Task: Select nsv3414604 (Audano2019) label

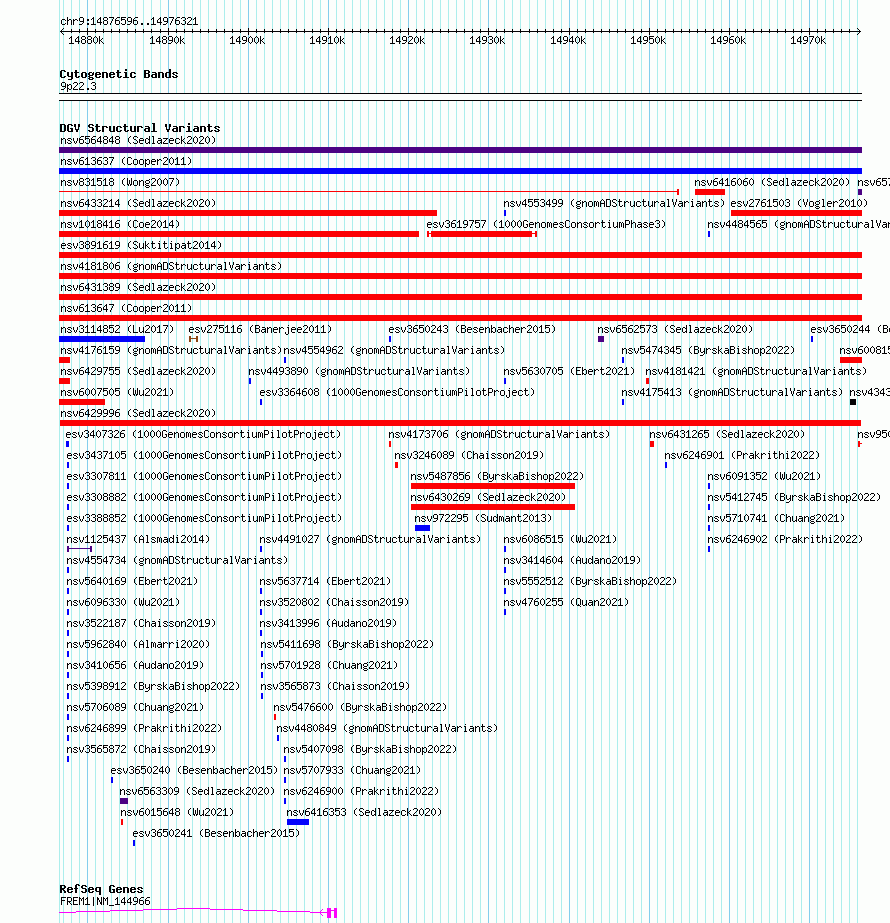Action: (x=572, y=560)
